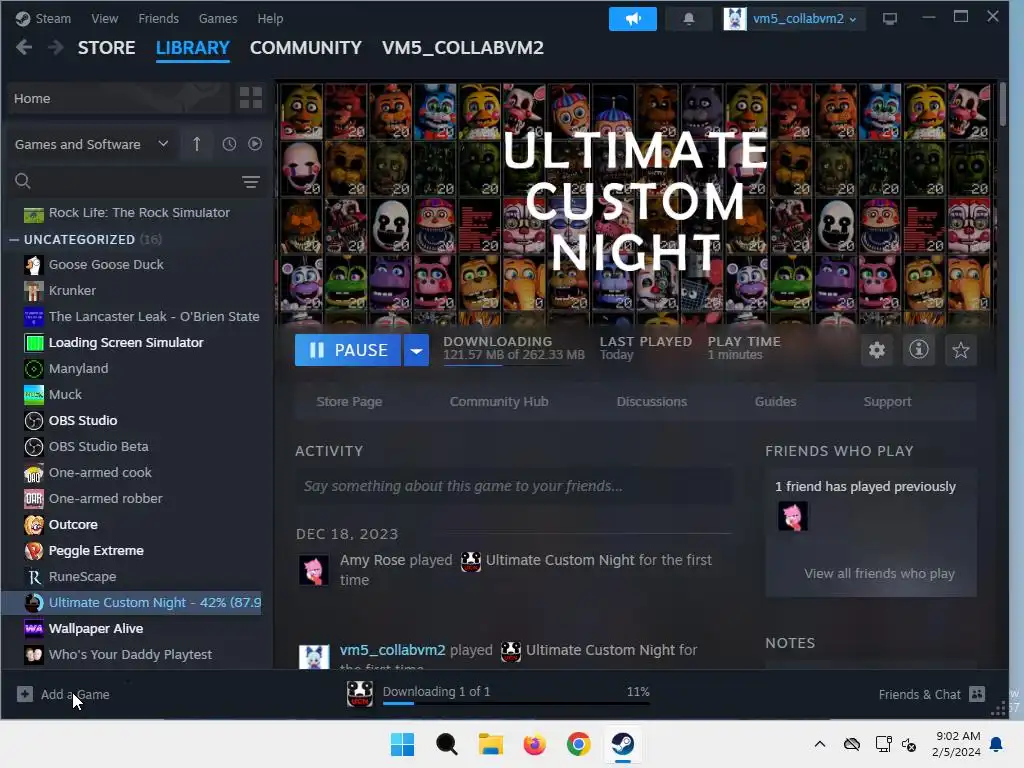The height and width of the screenshot is (768, 1024).
Task: Show hidden tray icons chevron
Action: (x=820, y=744)
